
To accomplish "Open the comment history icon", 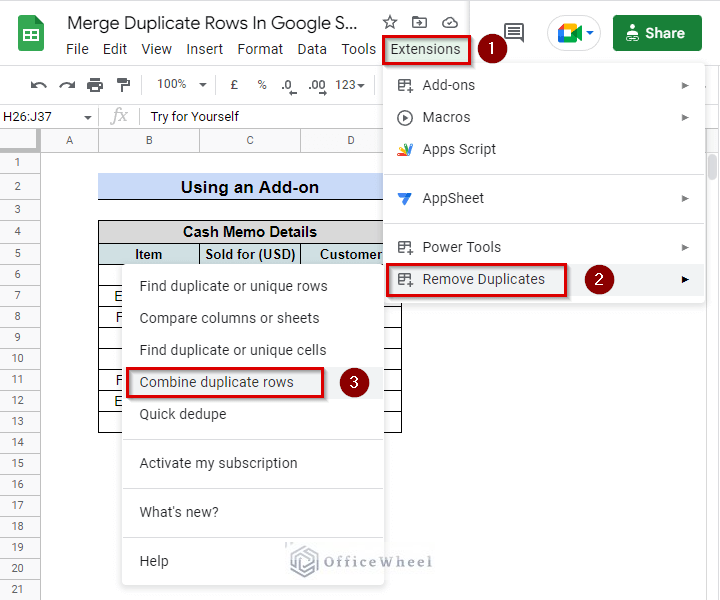I will pos(514,32).
